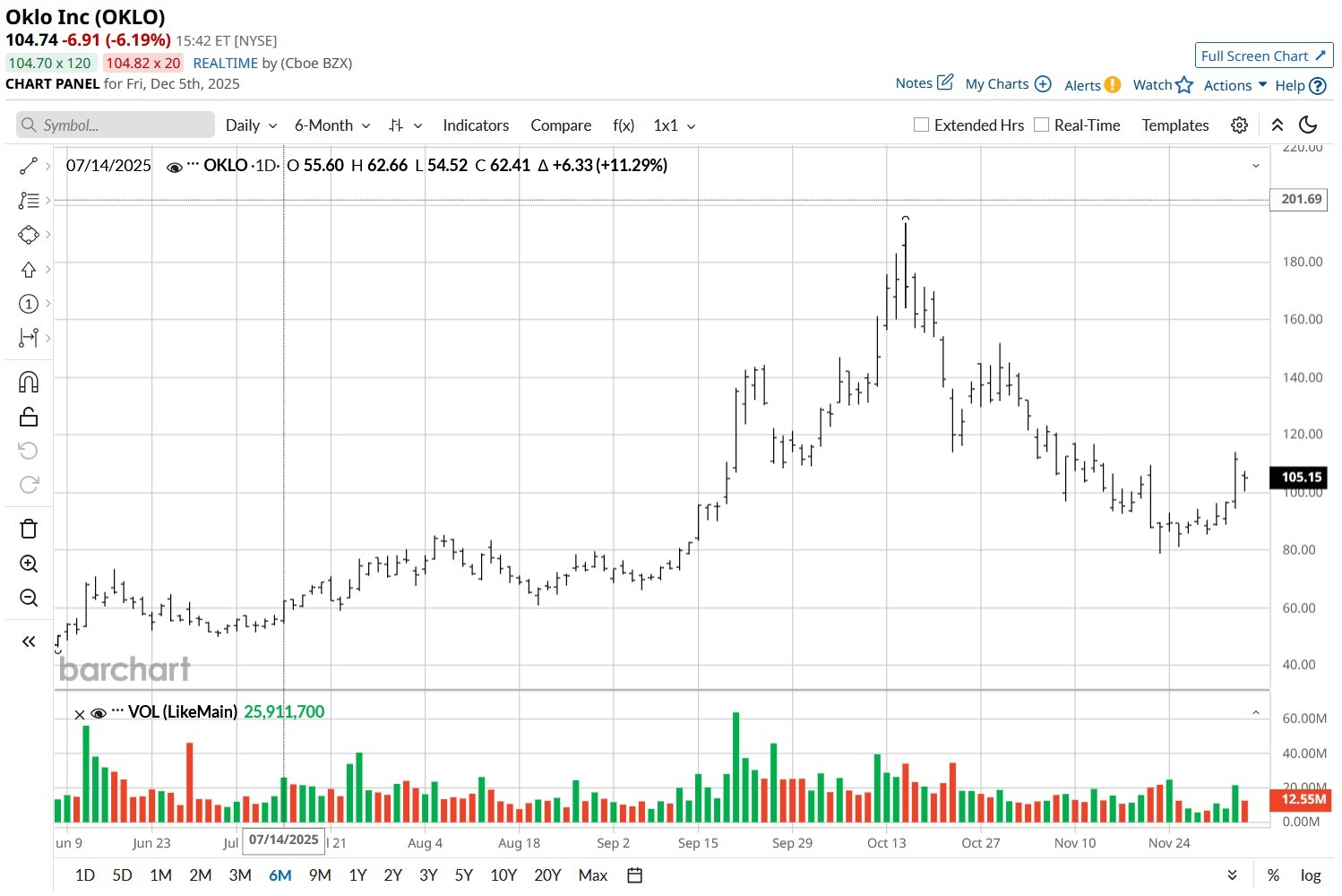Open the bar type selector
This screenshot has width=1342, height=896.
[x=405, y=125]
